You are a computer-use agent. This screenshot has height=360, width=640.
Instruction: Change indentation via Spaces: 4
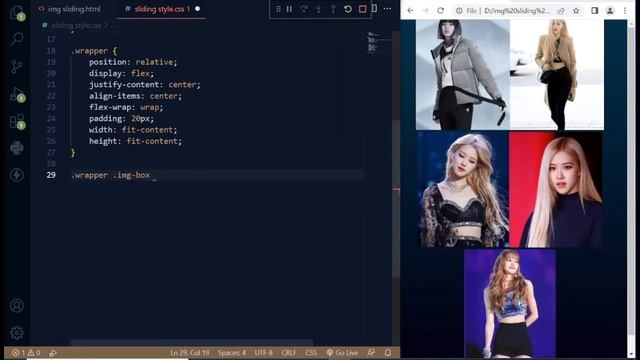pyautogui.click(x=231, y=353)
